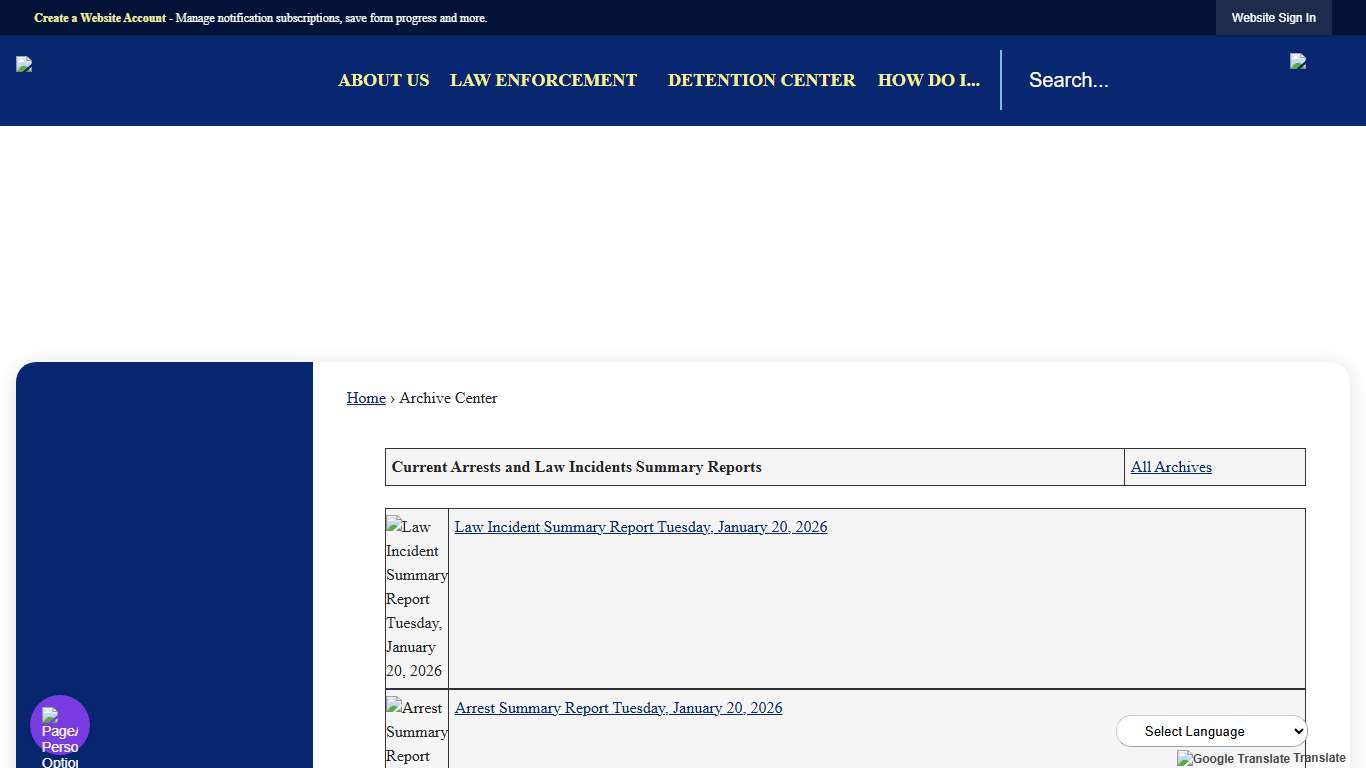Click the Law Incident Summary Report thumbnail
This screenshot has width=1366, height=768.
tap(416, 597)
